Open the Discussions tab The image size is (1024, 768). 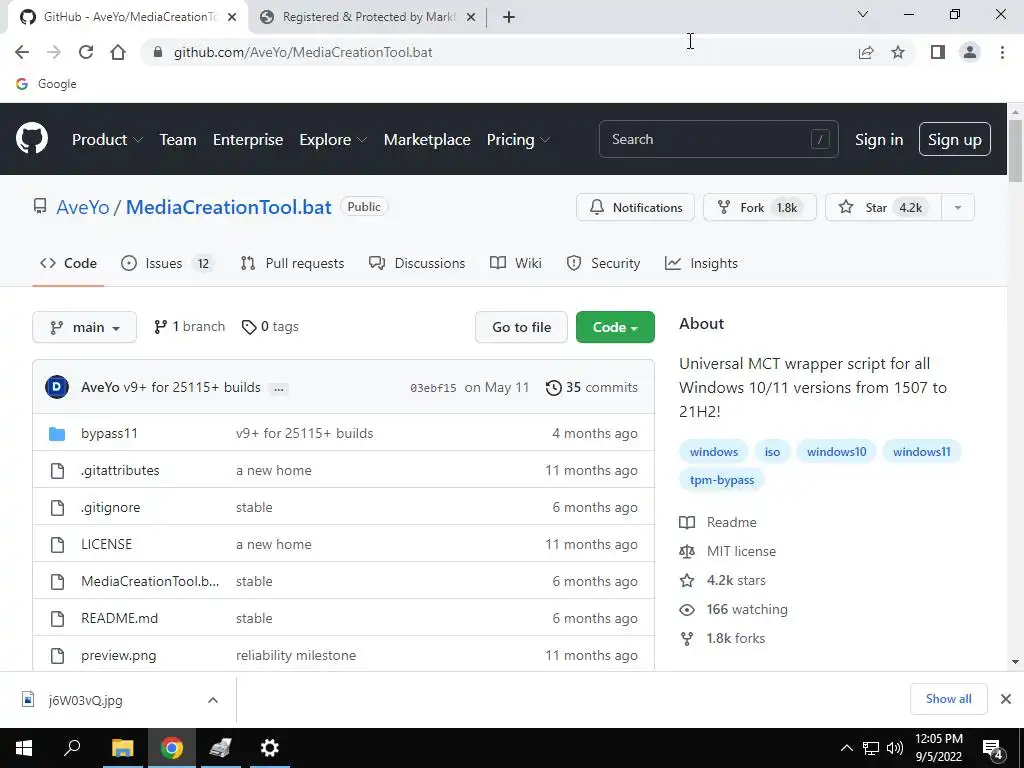point(417,263)
